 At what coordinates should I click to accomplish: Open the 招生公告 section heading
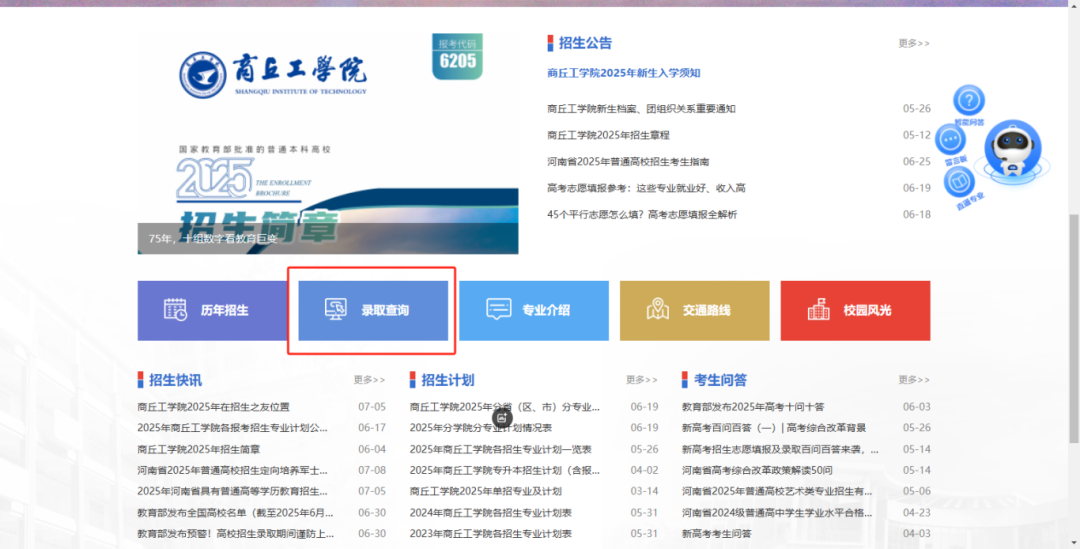(585, 43)
